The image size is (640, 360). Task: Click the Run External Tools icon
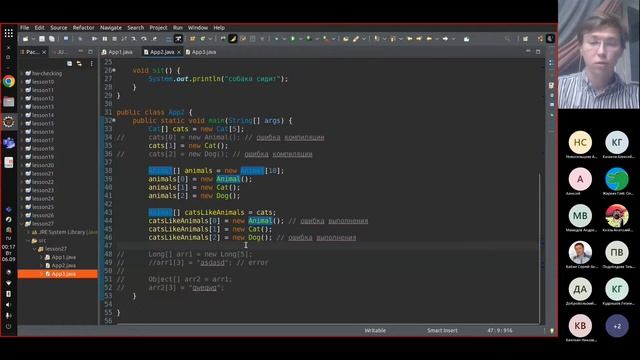coord(326,39)
